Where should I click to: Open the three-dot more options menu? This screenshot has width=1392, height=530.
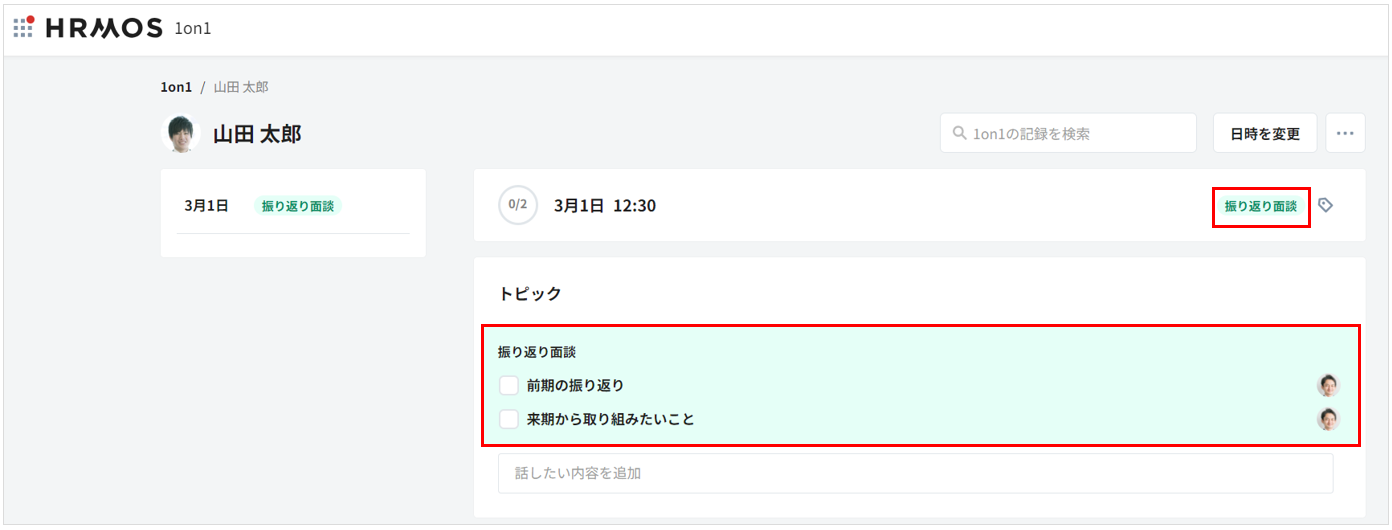1345,133
